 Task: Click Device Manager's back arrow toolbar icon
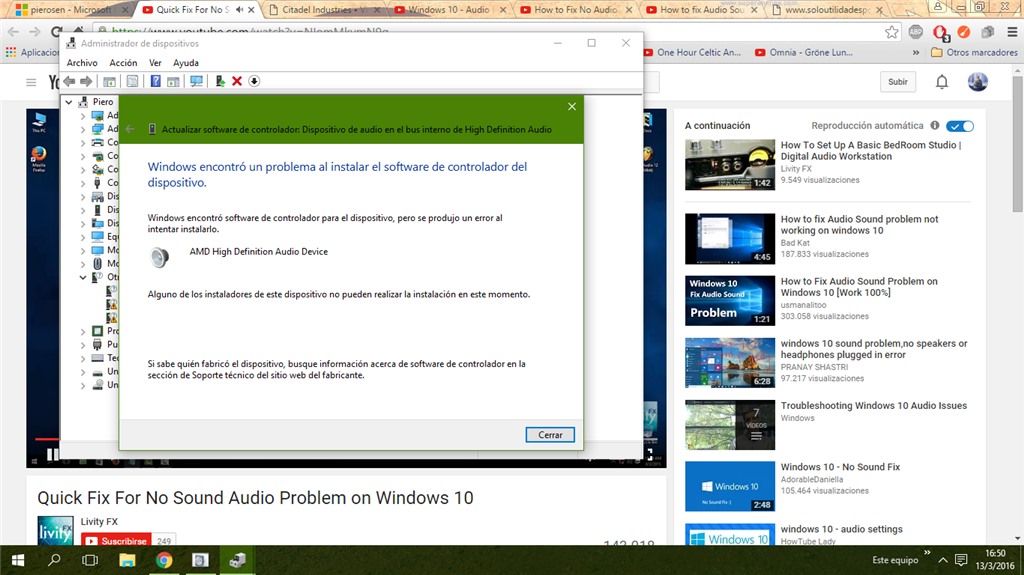point(69,81)
